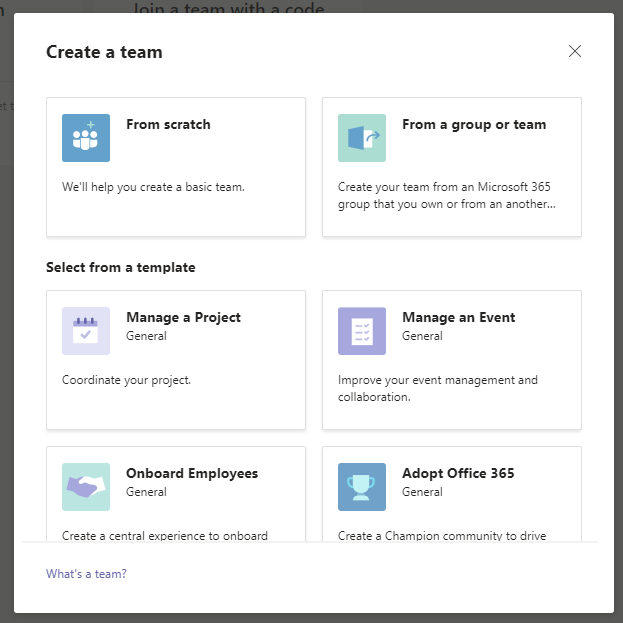Viewport: 623px width, 623px height.
Task: Click the Adopt Office 365 trophy icon
Action: (x=362, y=487)
